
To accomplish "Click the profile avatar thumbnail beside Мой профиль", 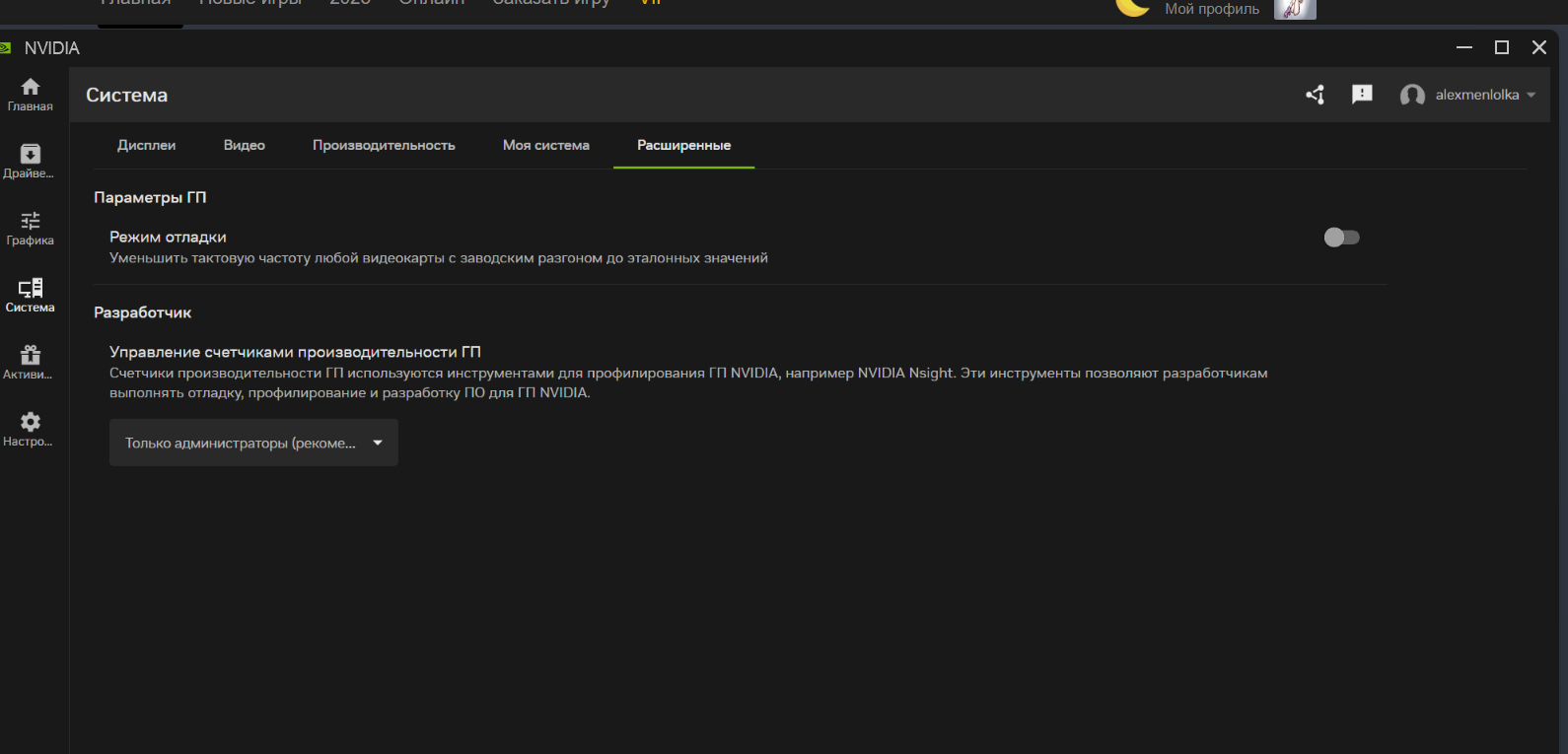I will pos(1294,9).
